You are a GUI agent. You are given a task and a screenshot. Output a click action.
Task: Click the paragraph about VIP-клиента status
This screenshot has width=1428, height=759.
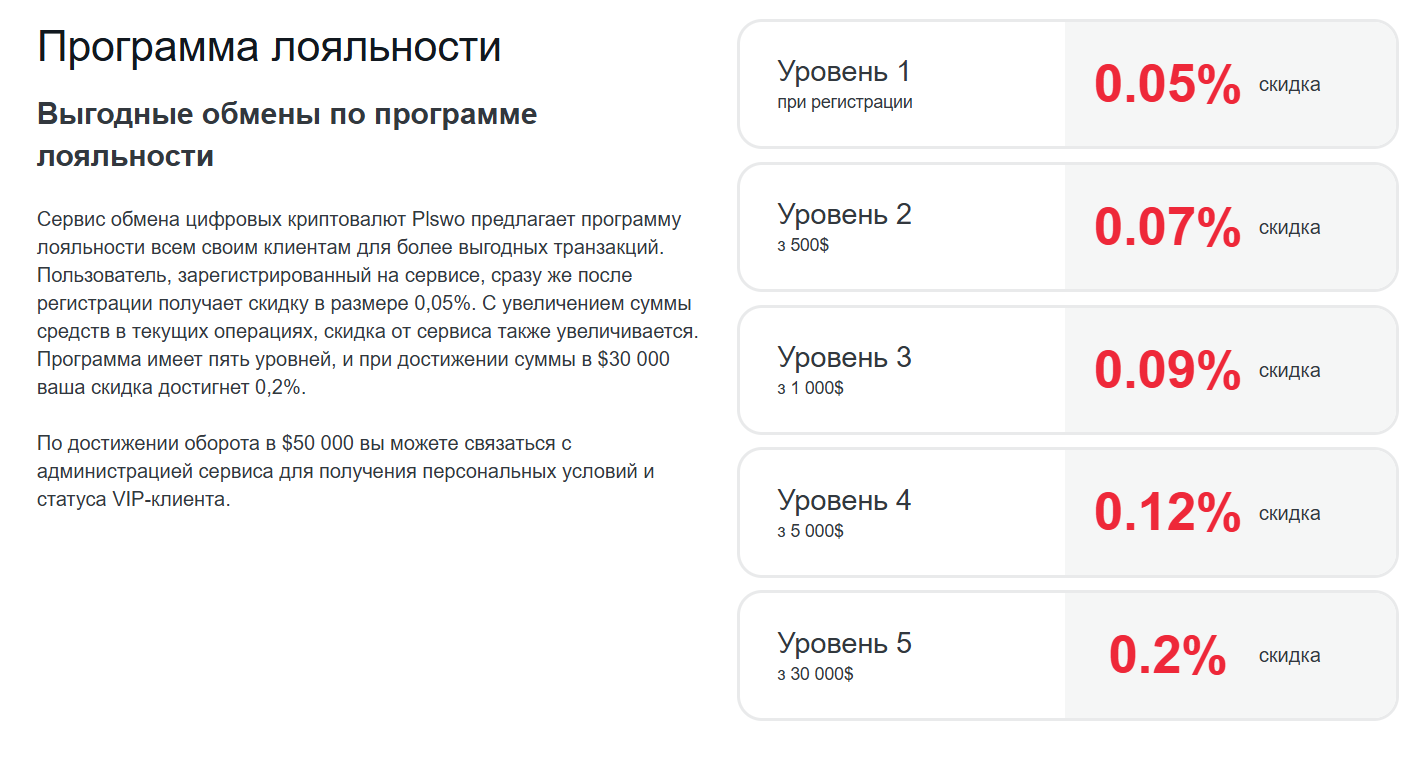click(x=345, y=471)
